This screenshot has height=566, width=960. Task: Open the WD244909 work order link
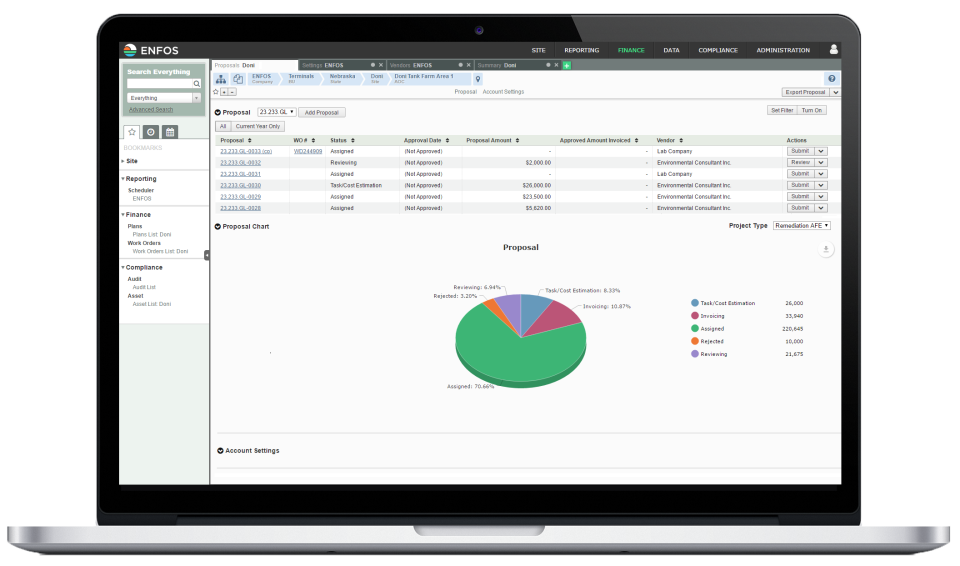click(308, 151)
